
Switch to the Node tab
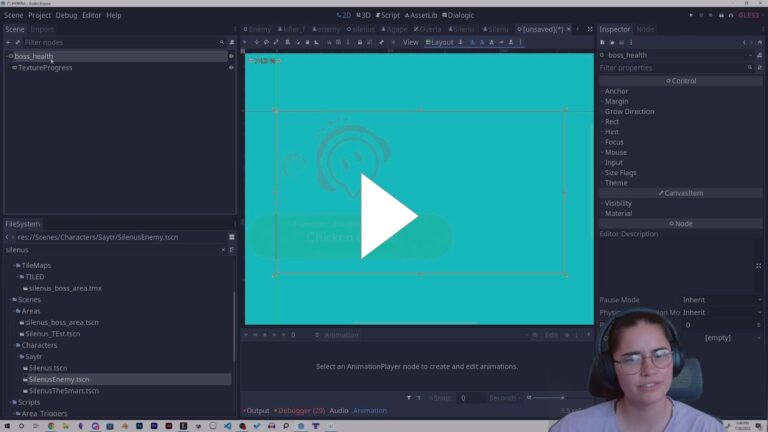[645, 29]
